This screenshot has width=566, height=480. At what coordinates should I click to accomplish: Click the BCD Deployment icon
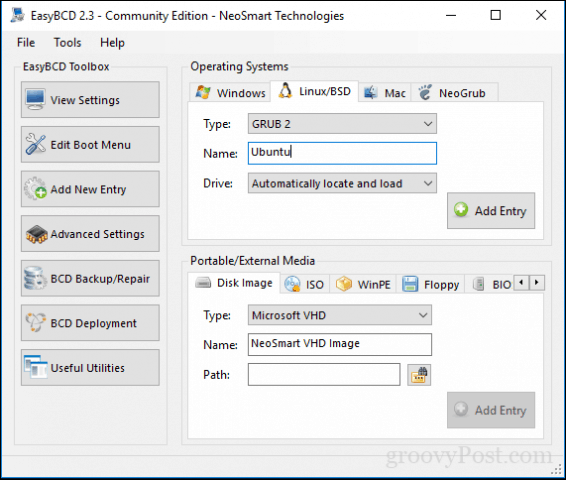(35, 323)
